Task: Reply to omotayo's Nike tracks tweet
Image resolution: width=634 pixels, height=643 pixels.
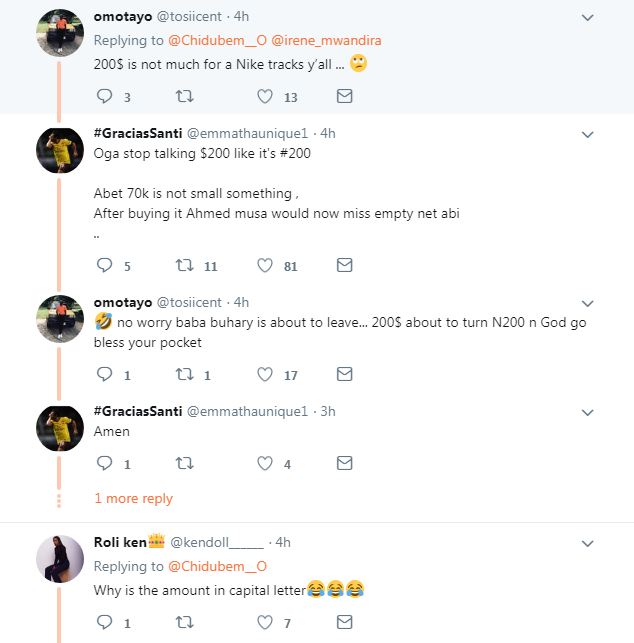Action: coord(105,97)
